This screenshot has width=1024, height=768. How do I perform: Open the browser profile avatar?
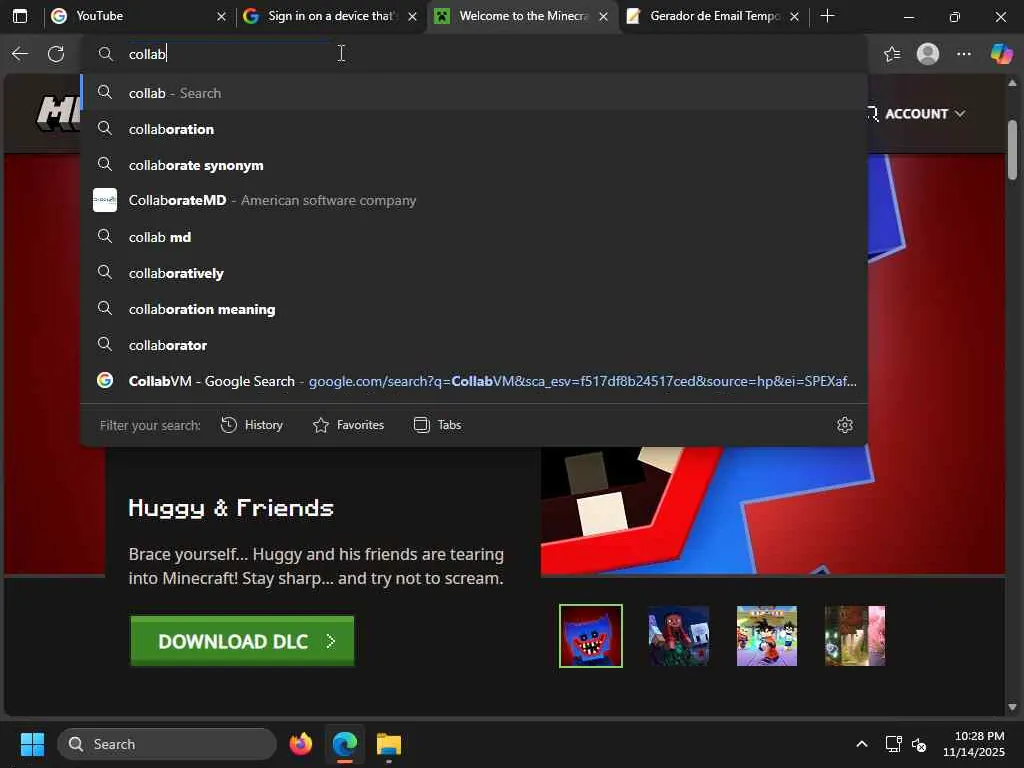(x=928, y=54)
